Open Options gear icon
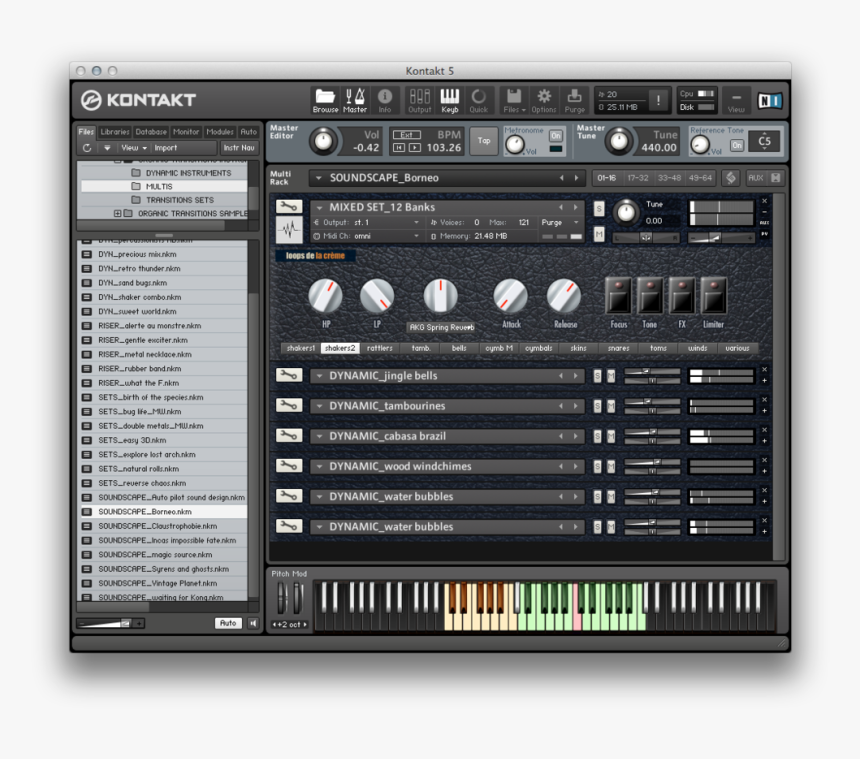This screenshot has width=860, height=759. pyautogui.click(x=544, y=100)
